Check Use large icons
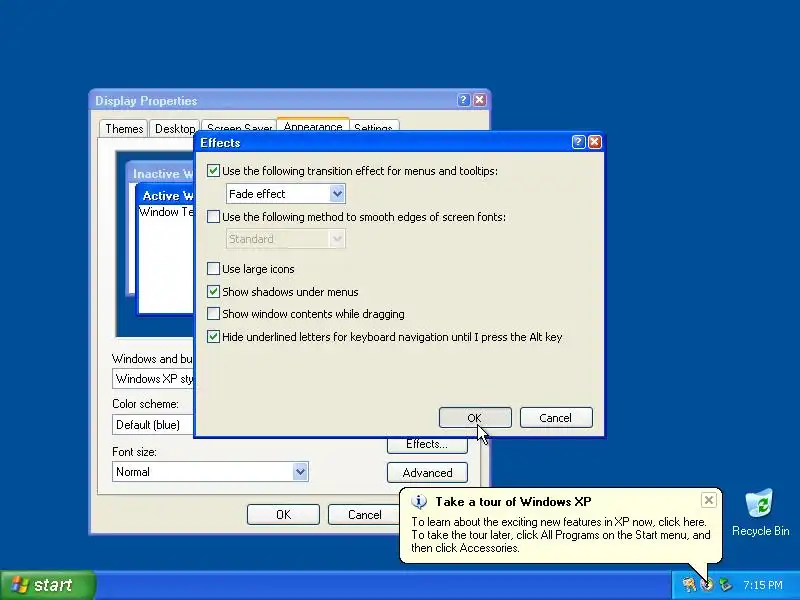 (213, 269)
